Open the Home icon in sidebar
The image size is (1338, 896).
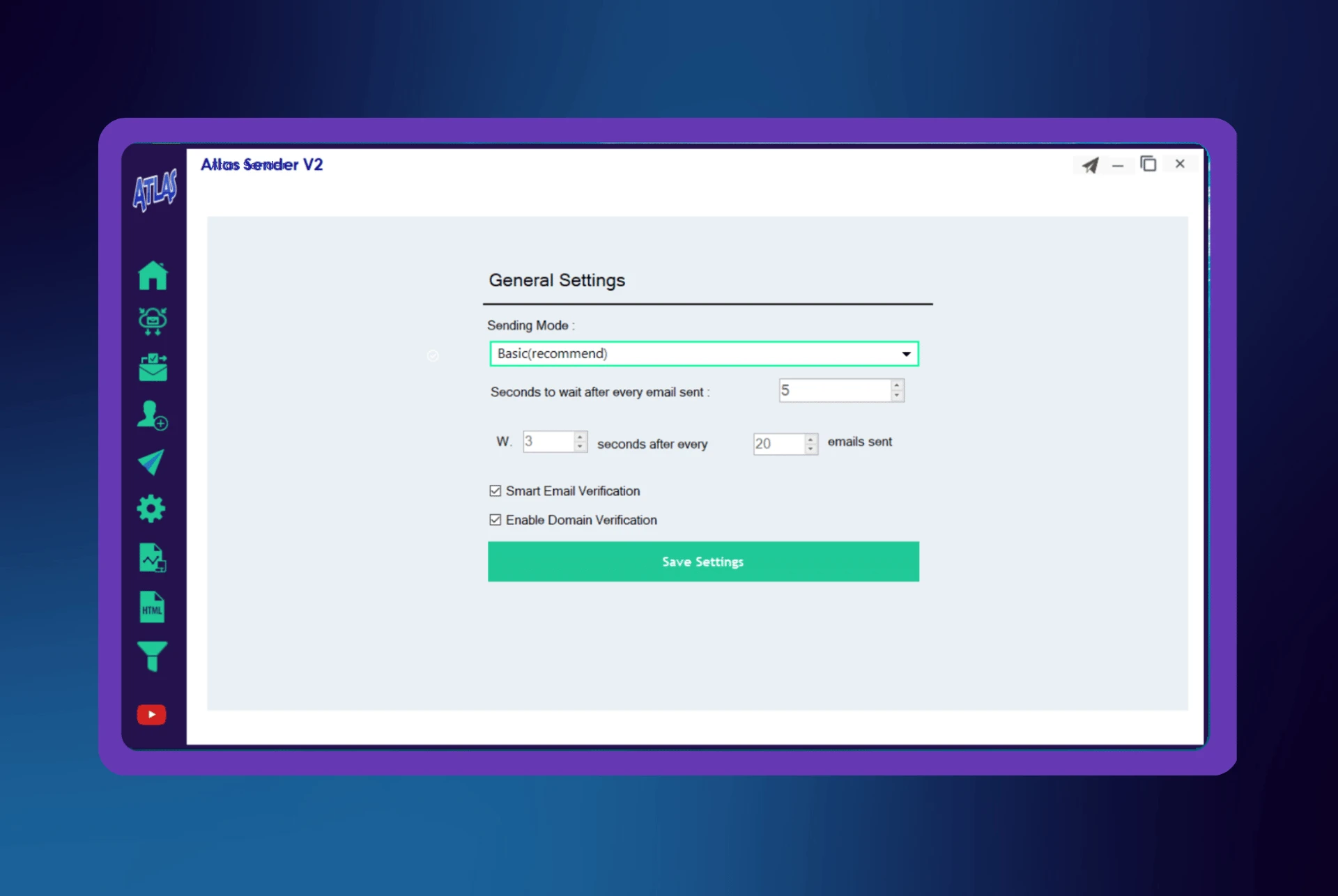153,276
